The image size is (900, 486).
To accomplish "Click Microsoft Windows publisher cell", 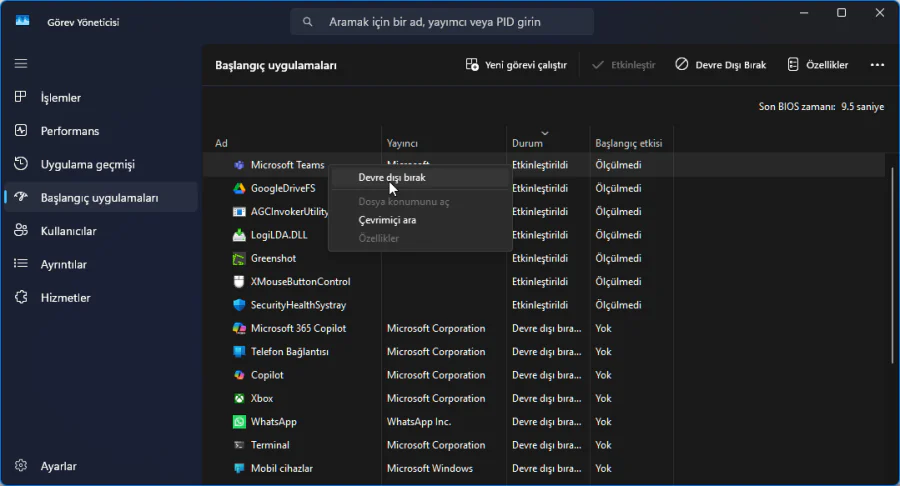I will coord(430,468).
